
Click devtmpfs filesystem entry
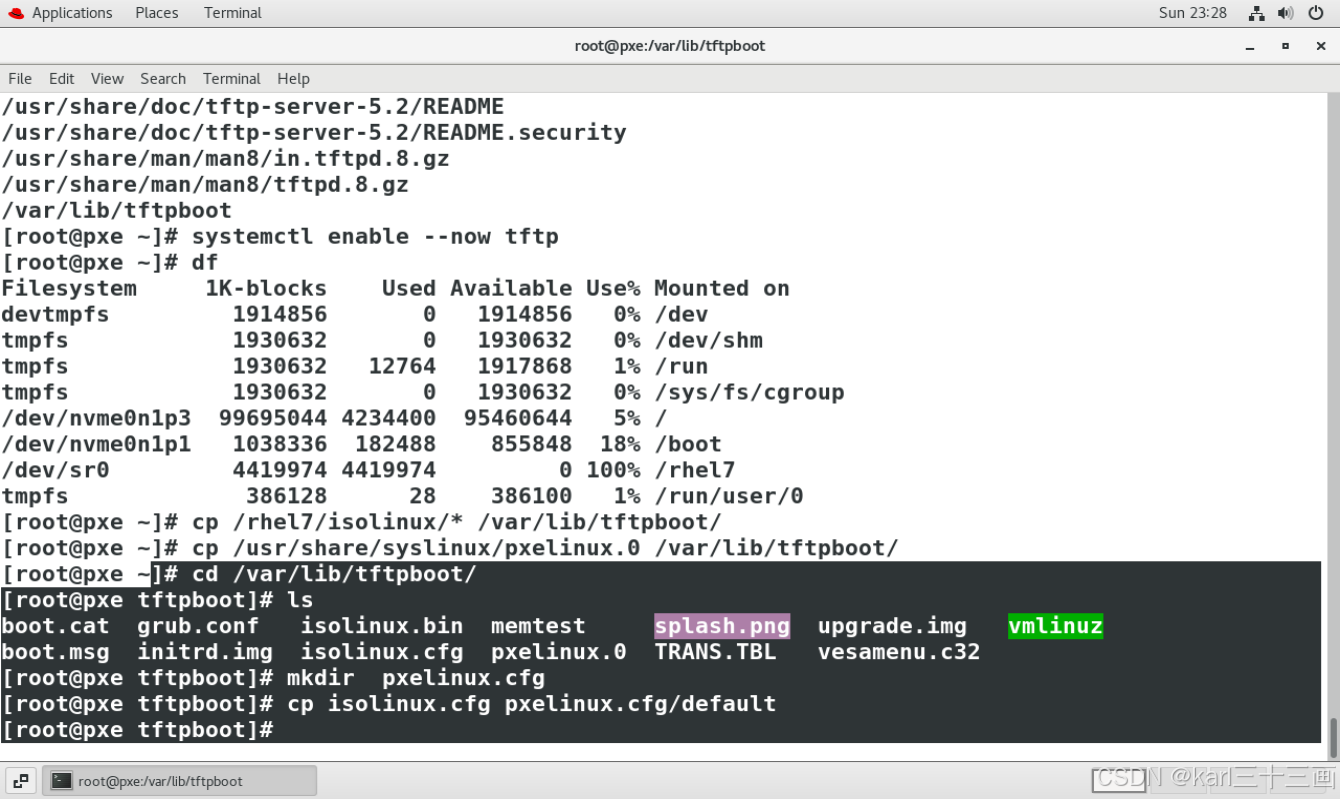click(x=55, y=314)
